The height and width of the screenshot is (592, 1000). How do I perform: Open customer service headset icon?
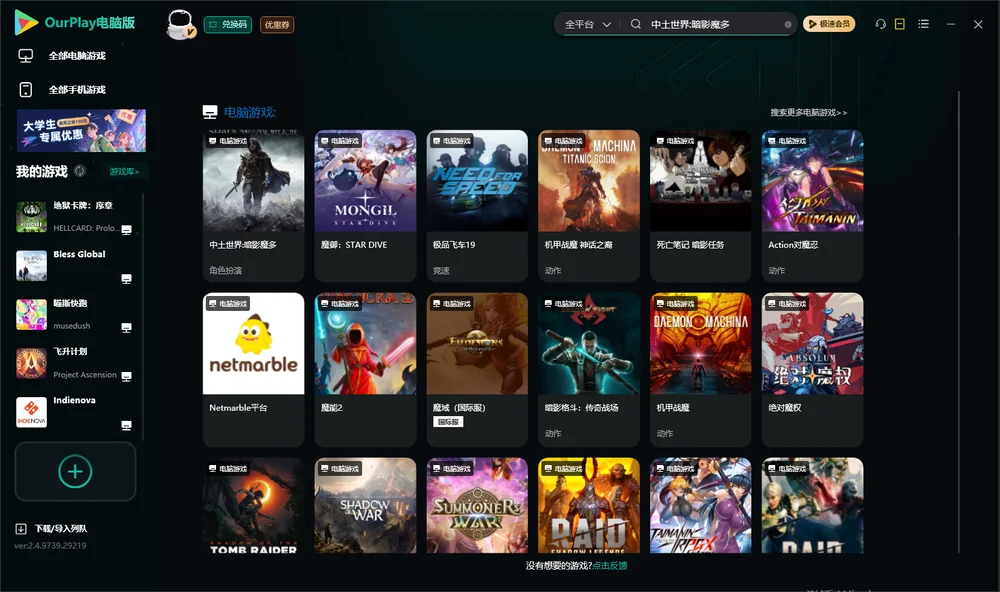tap(880, 24)
